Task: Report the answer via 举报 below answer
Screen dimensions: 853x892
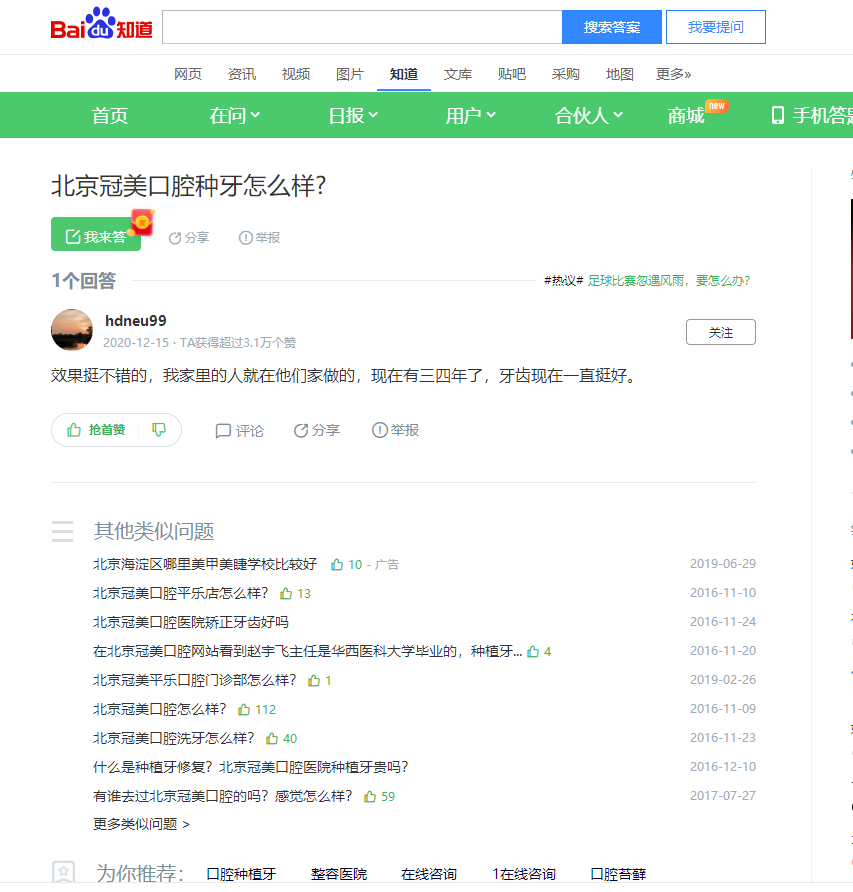Action: click(395, 431)
